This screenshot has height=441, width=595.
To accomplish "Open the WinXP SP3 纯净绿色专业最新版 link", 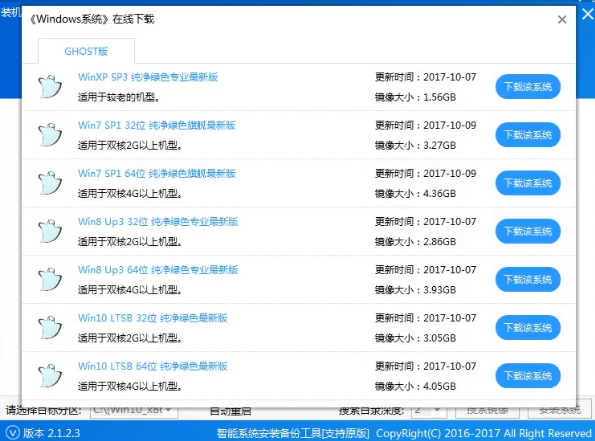I will point(148,77).
